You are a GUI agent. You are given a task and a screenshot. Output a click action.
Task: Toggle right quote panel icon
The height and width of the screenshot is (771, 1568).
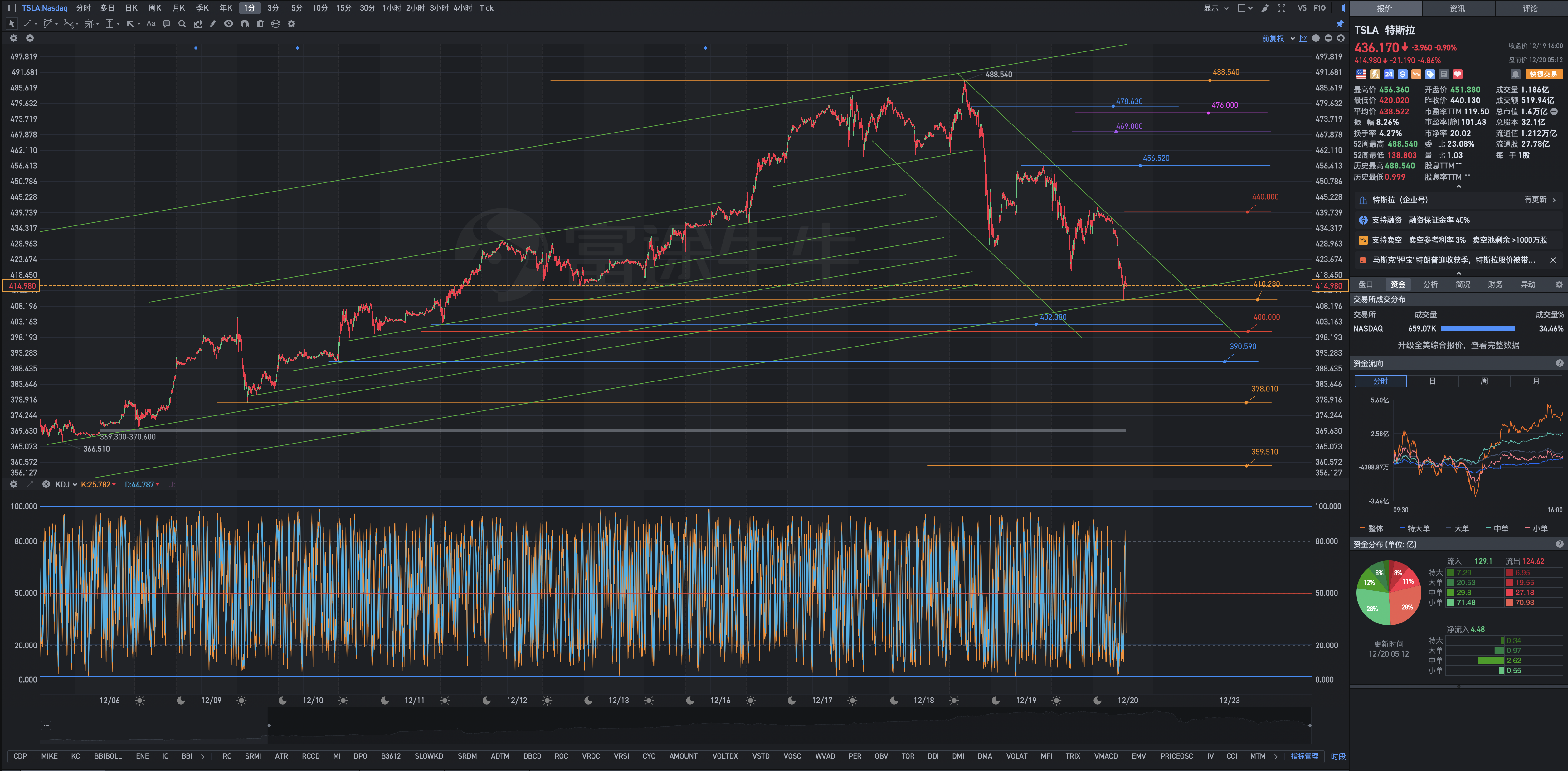pos(1340,8)
